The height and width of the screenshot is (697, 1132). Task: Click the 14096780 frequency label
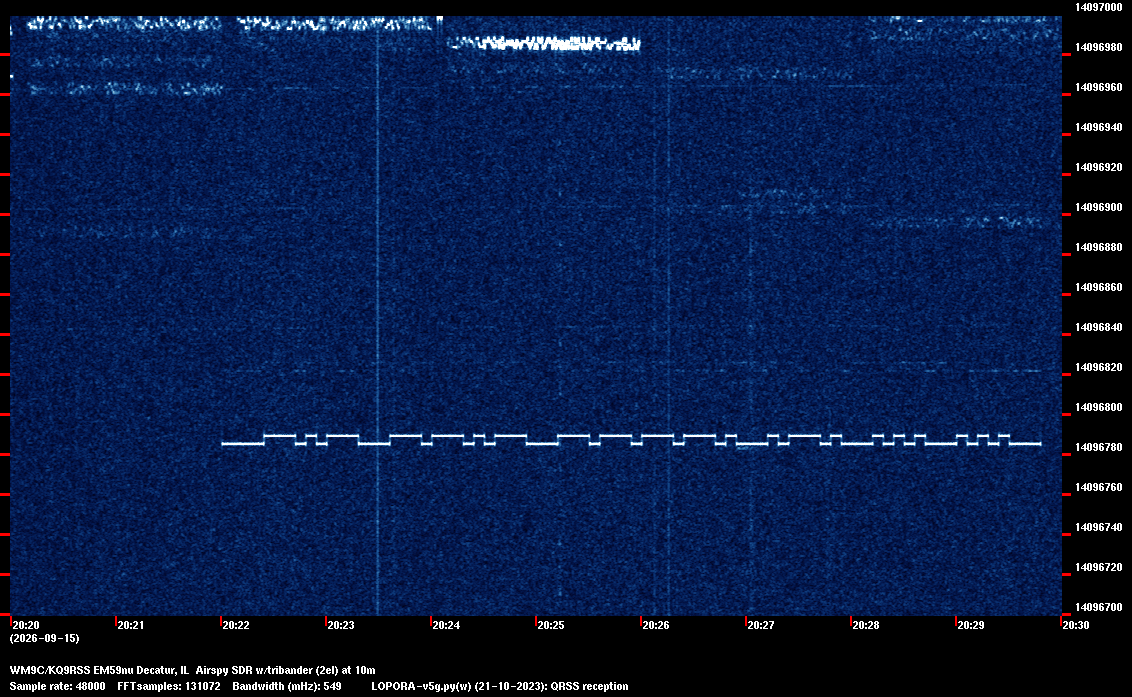1099,448
